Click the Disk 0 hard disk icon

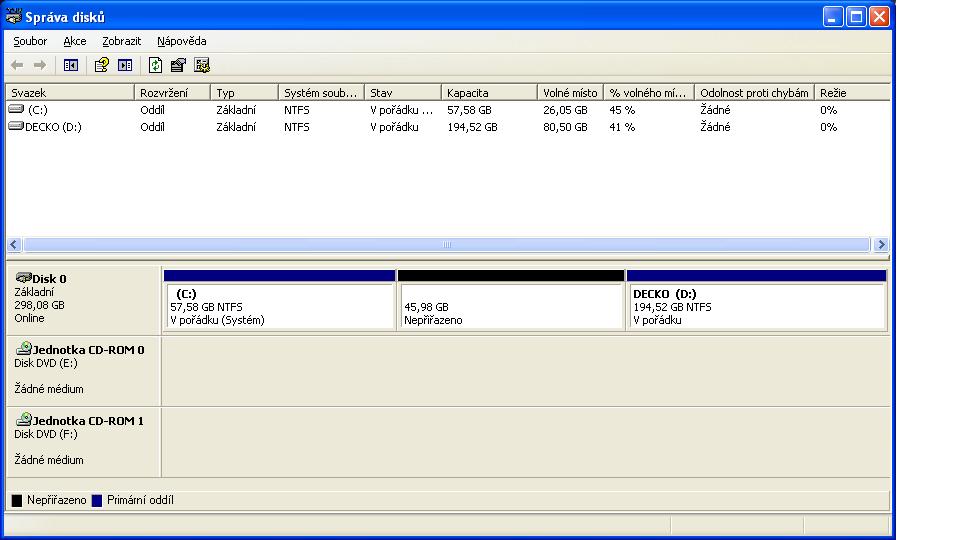[24, 277]
